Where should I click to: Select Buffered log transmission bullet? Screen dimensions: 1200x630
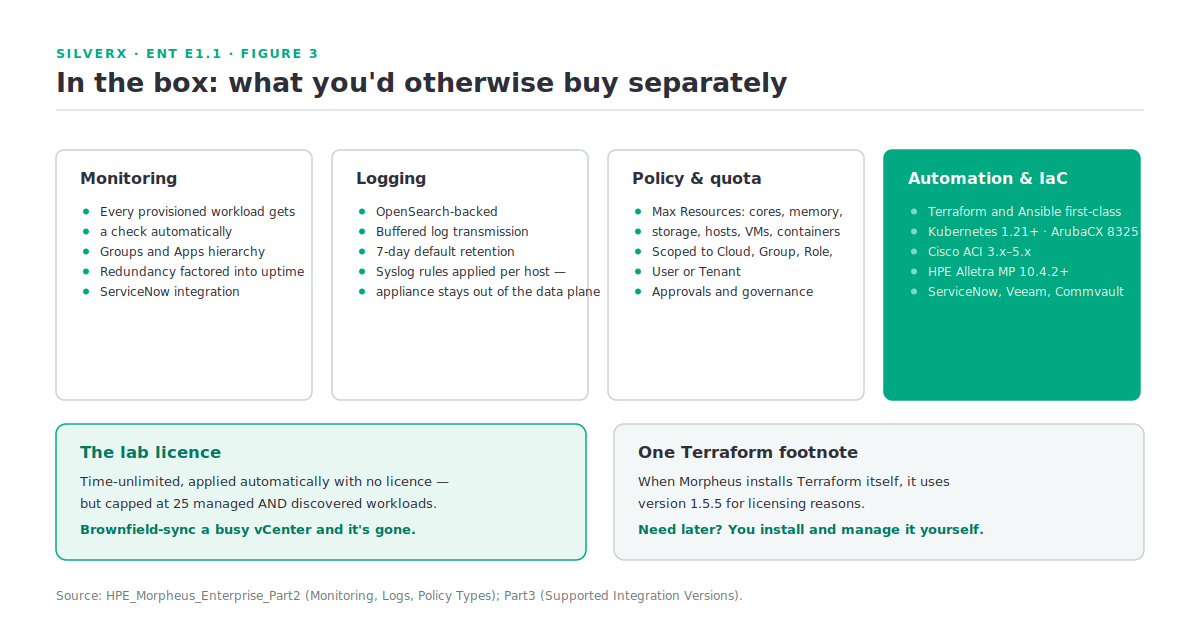point(452,232)
